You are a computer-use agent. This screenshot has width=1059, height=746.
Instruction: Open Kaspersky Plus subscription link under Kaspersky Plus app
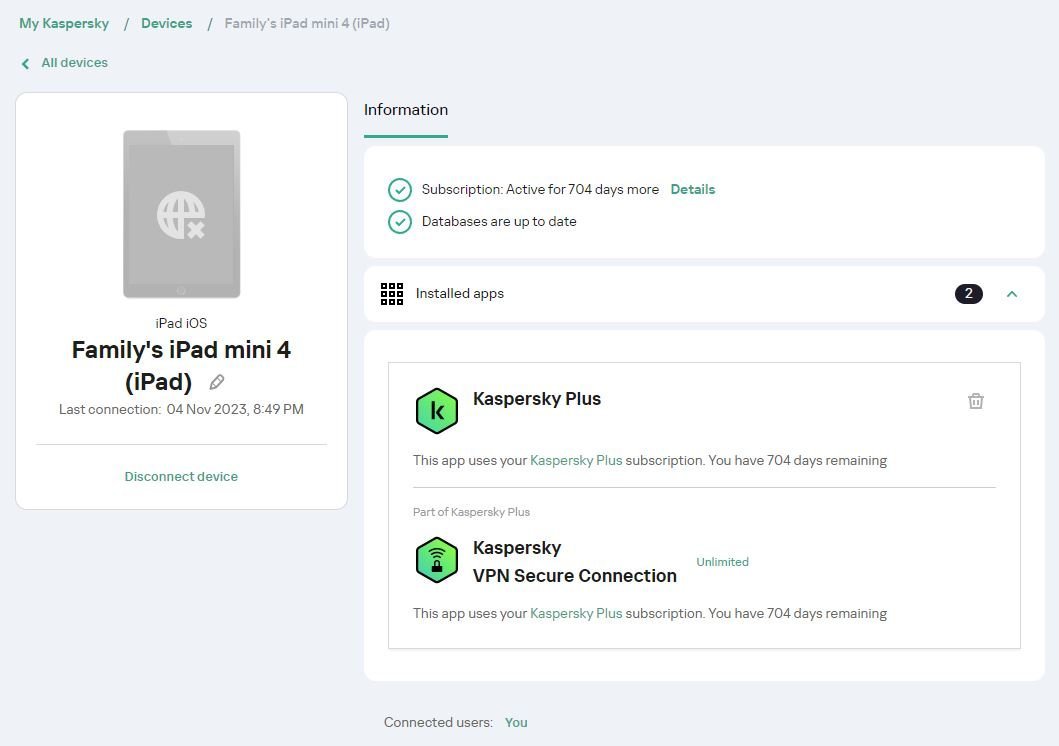point(576,461)
